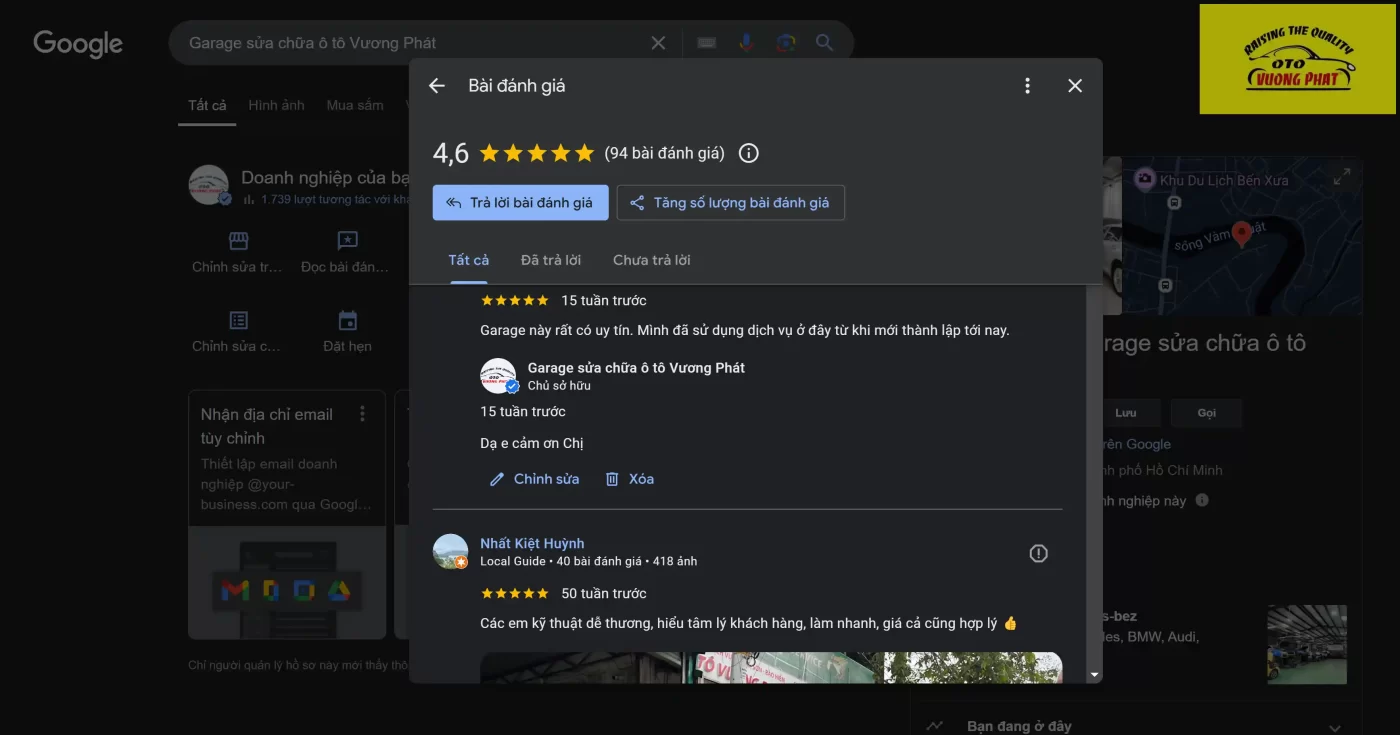Start voice search with microphone icon
This screenshot has height=735, width=1400.
pyautogui.click(x=746, y=43)
